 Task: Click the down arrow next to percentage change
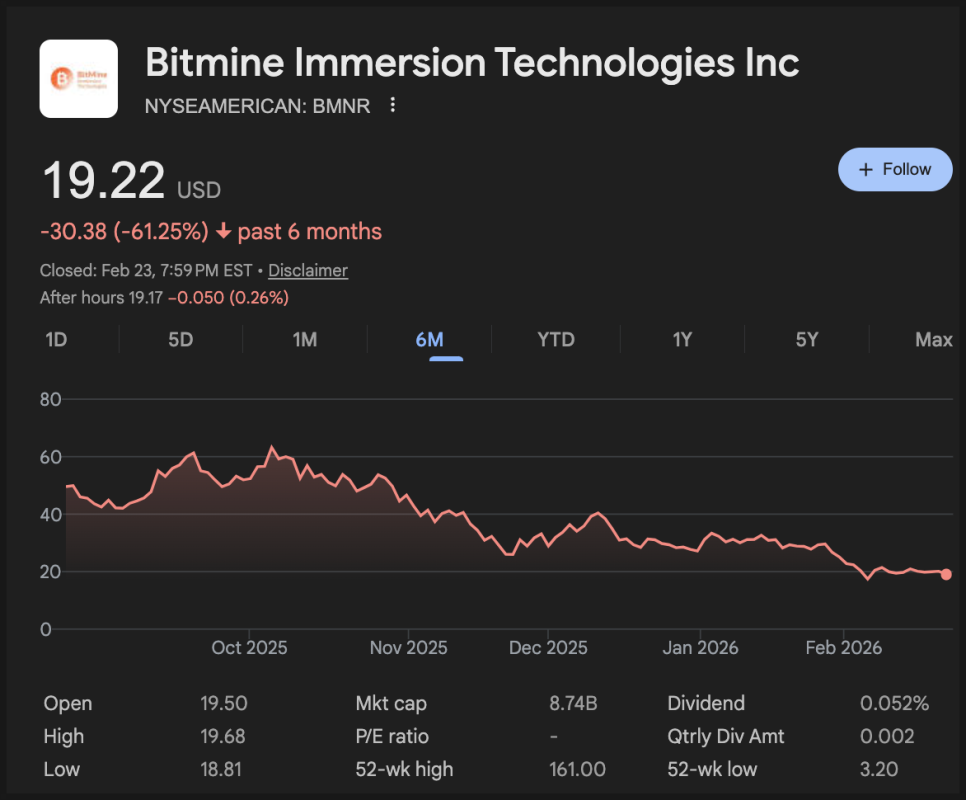click(223, 232)
